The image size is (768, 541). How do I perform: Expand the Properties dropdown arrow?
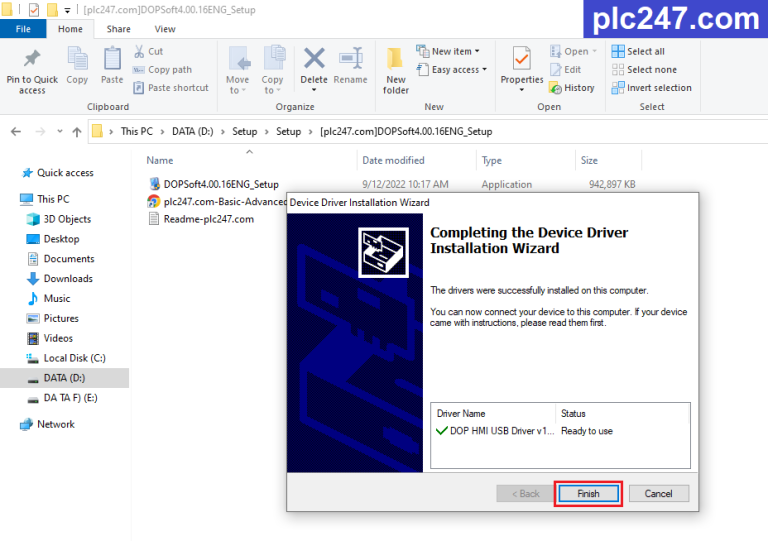[522, 90]
